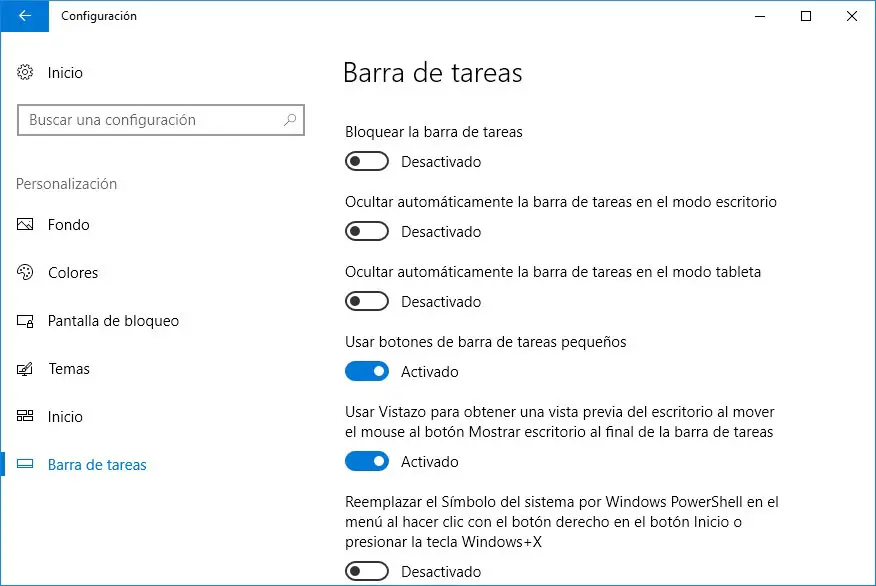This screenshot has height=586, width=876.
Task: Enable auto-hide taskbar in desktop mode
Action: (366, 232)
